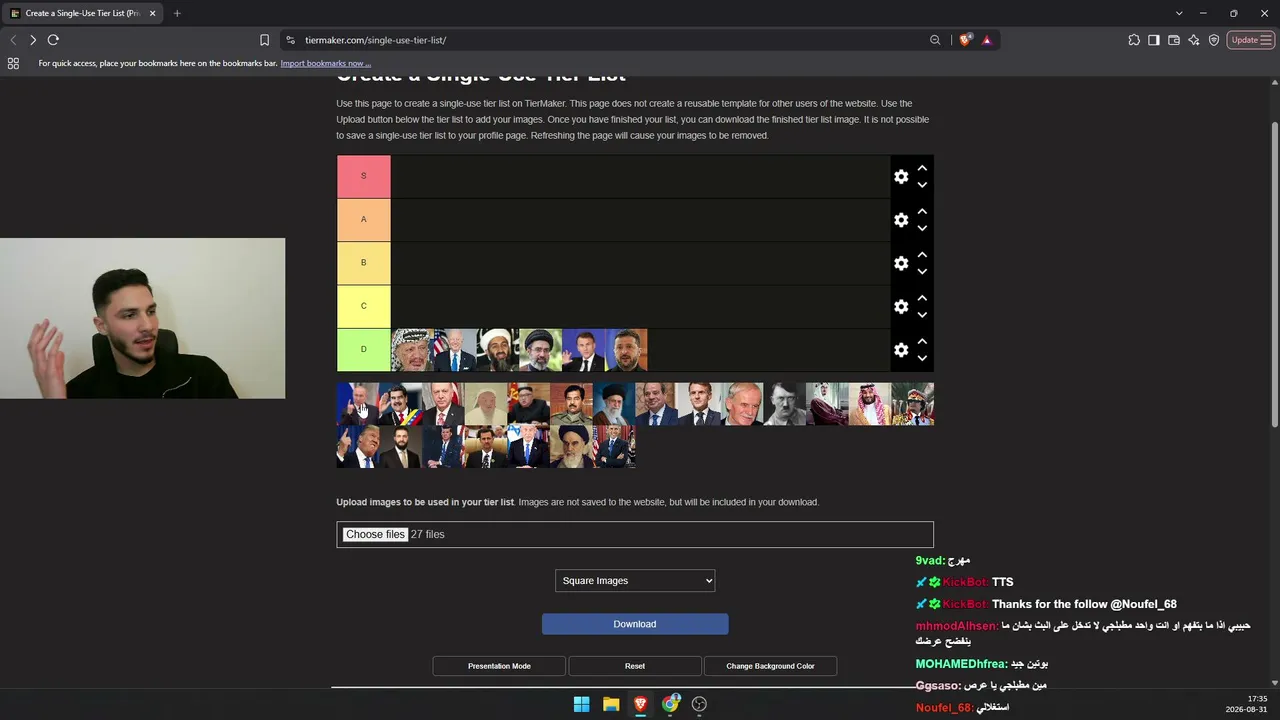Open OBS Studio from the taskbar
The width and height of the screenshot is (1280, 720).
click(x=699, y=704)
